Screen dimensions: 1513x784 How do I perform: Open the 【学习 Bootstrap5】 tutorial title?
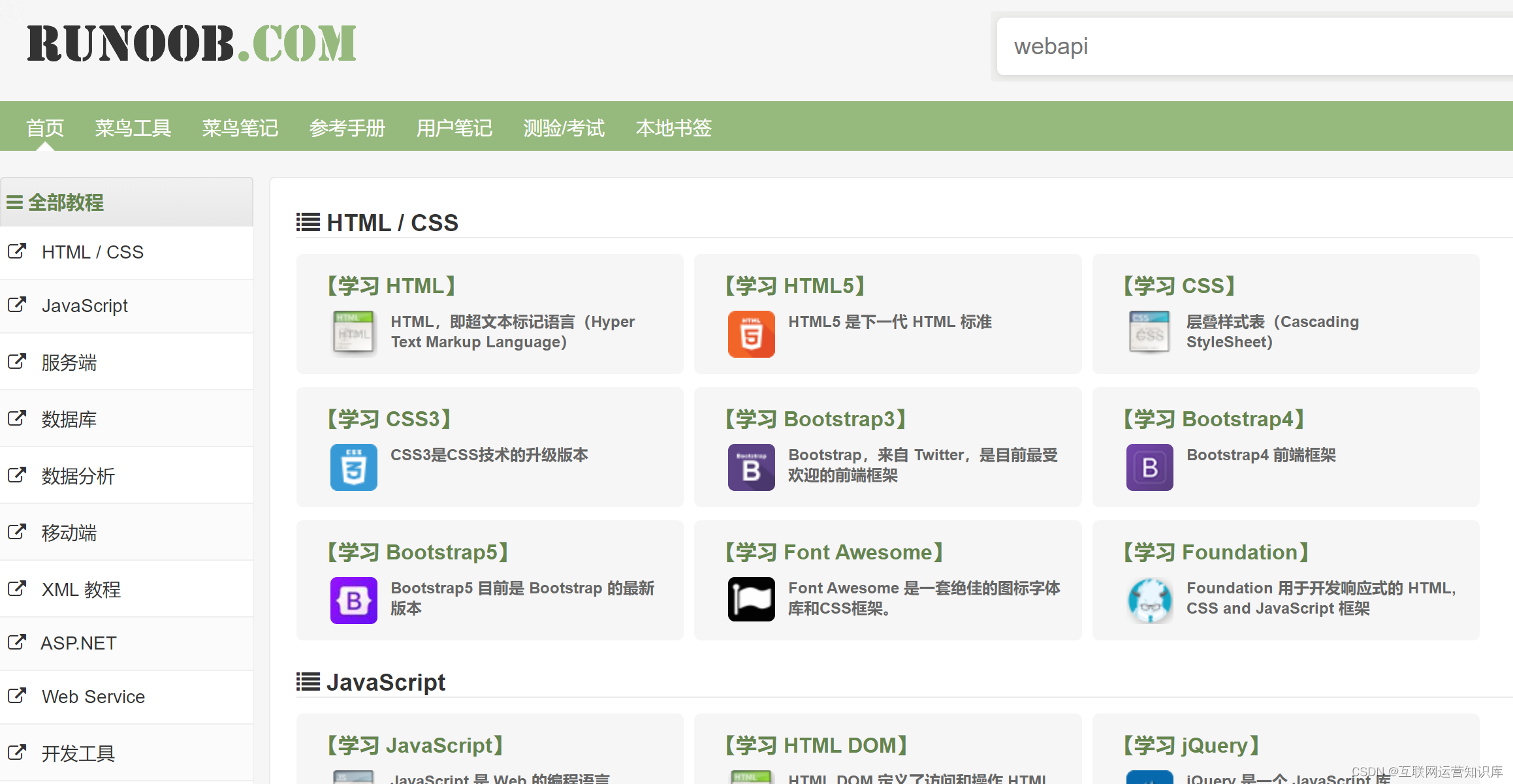point(418,552)
